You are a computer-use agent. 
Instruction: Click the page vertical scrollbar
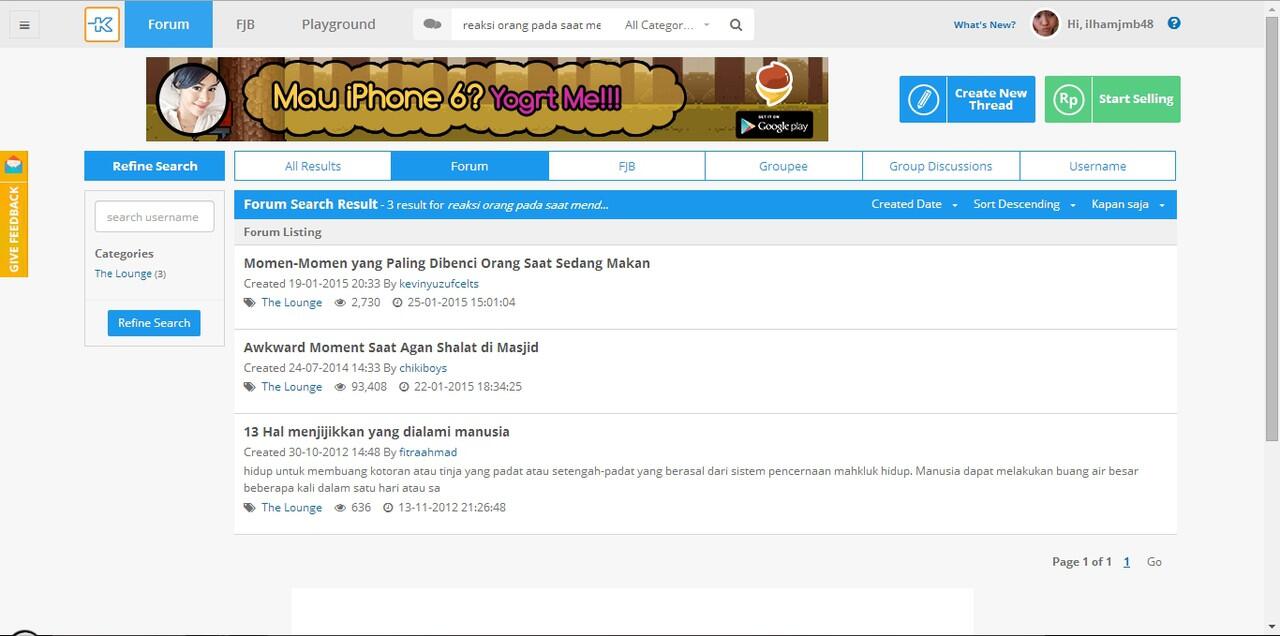click(1272, 228)
